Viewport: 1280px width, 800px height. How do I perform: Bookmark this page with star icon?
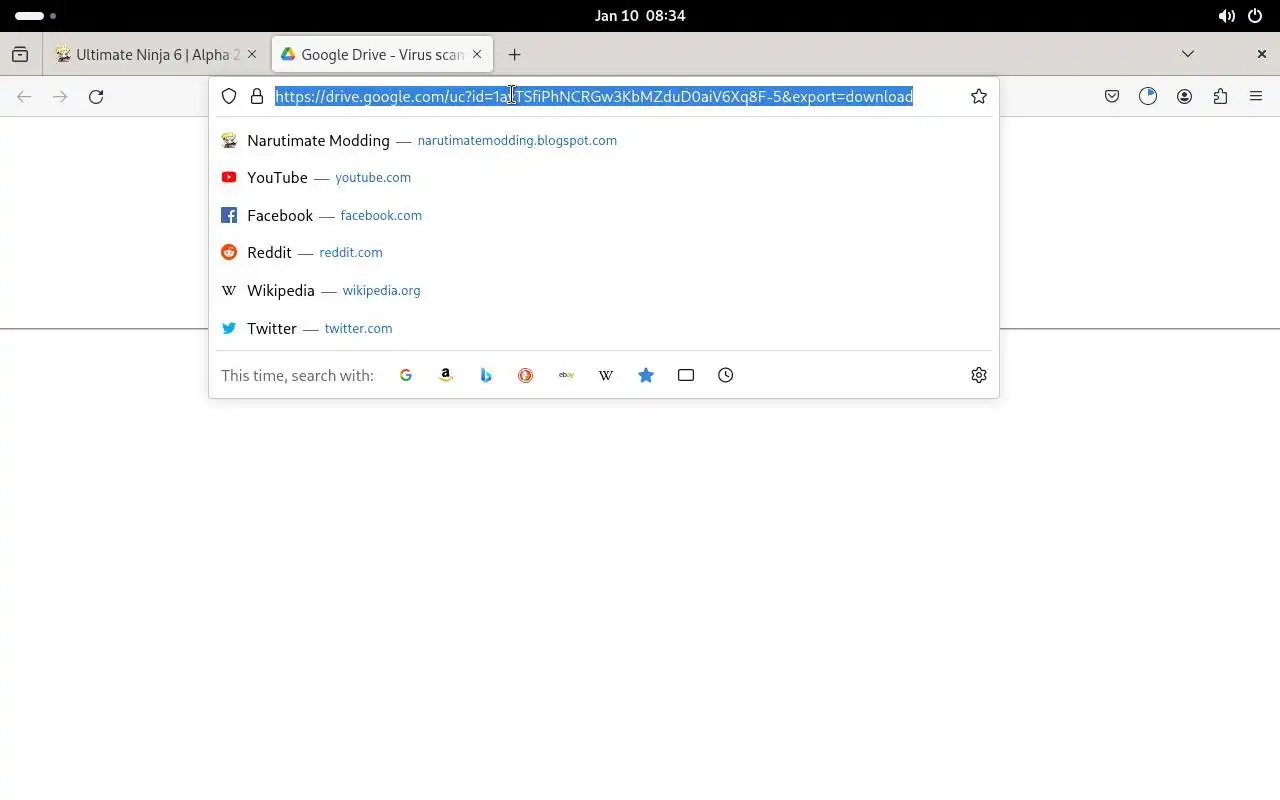[x=979, y=96]
